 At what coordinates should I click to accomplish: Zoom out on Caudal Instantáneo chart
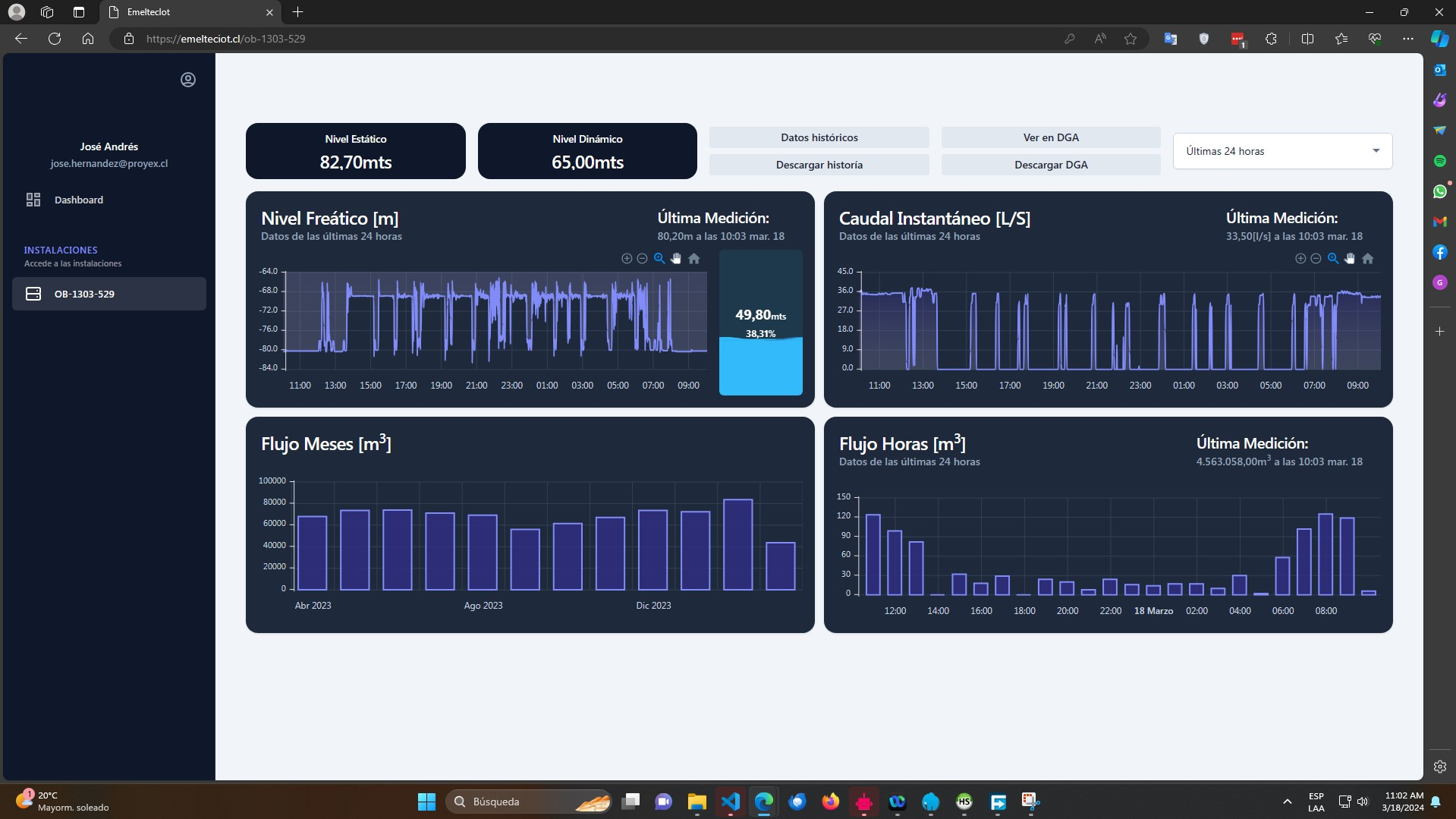tap(1316, 259)
